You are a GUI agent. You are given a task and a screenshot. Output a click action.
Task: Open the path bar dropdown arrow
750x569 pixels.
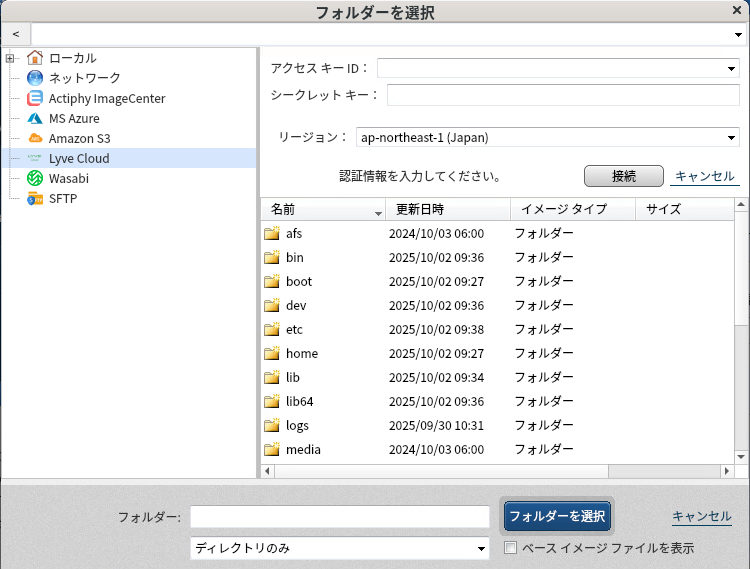[x=739, y=34]
